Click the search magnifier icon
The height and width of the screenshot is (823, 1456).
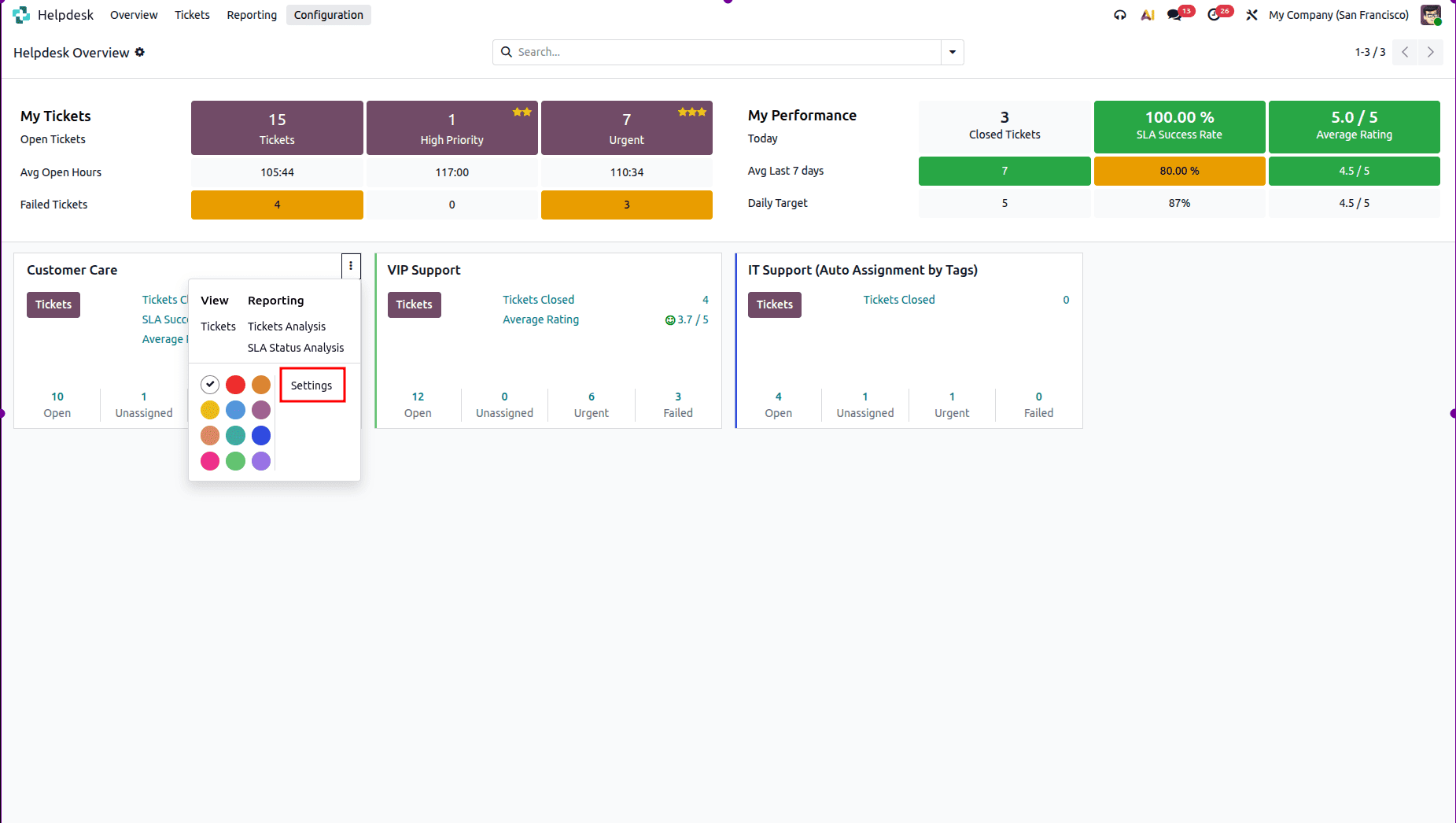point(507,52)
